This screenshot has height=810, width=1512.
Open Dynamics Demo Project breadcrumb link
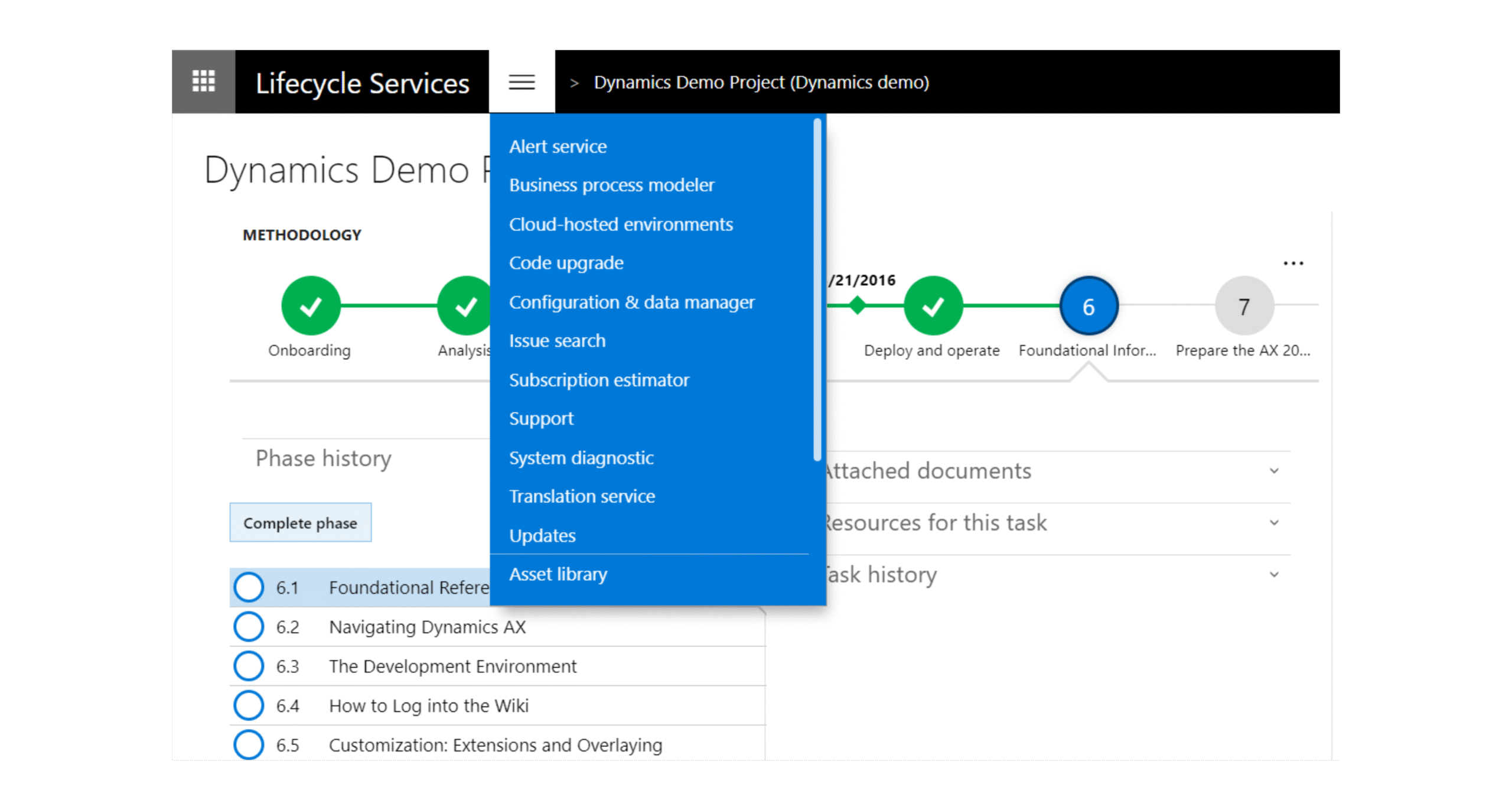click(x=761, y=82)
